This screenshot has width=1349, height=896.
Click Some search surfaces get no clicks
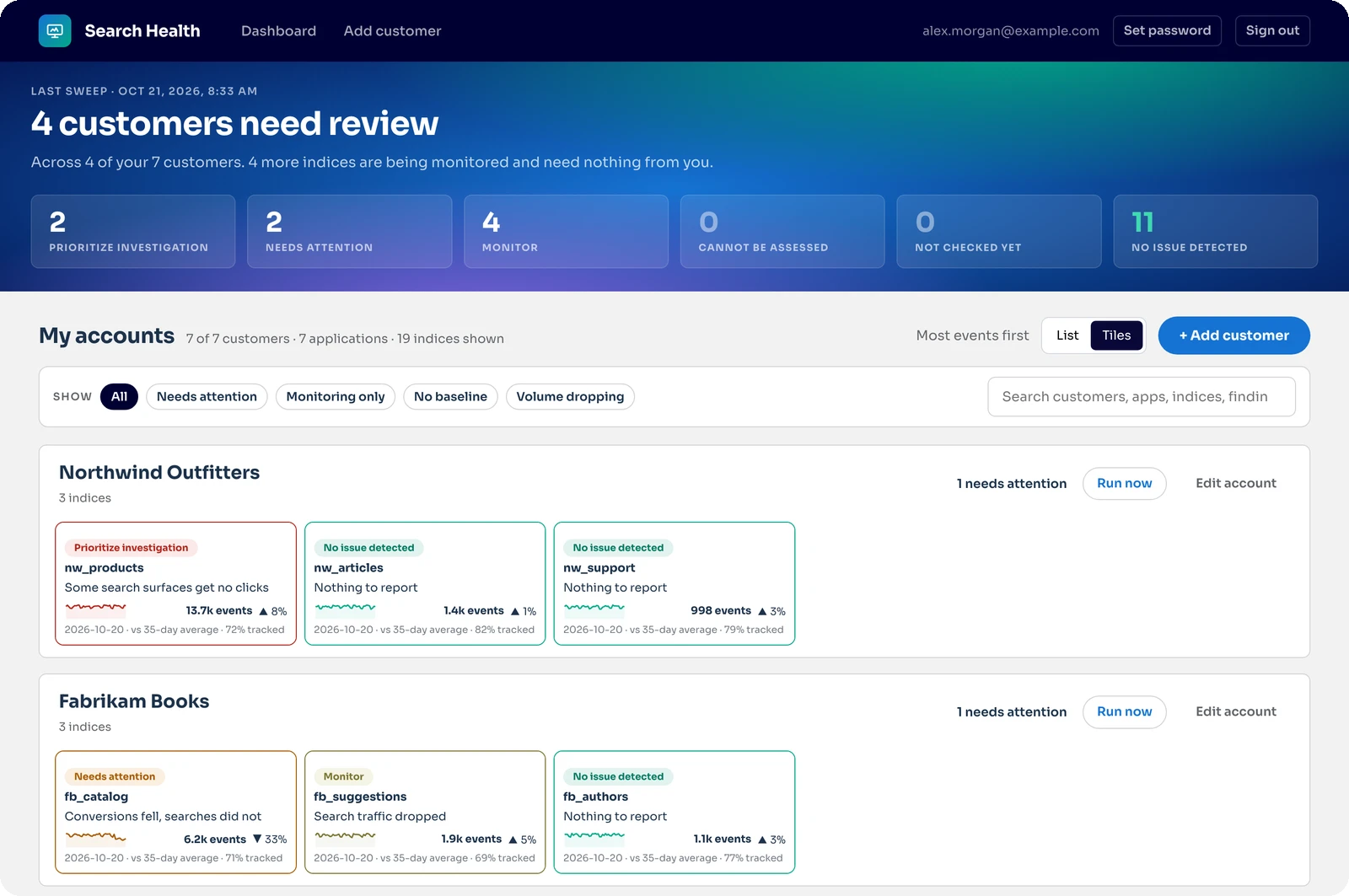click(167, 587)
